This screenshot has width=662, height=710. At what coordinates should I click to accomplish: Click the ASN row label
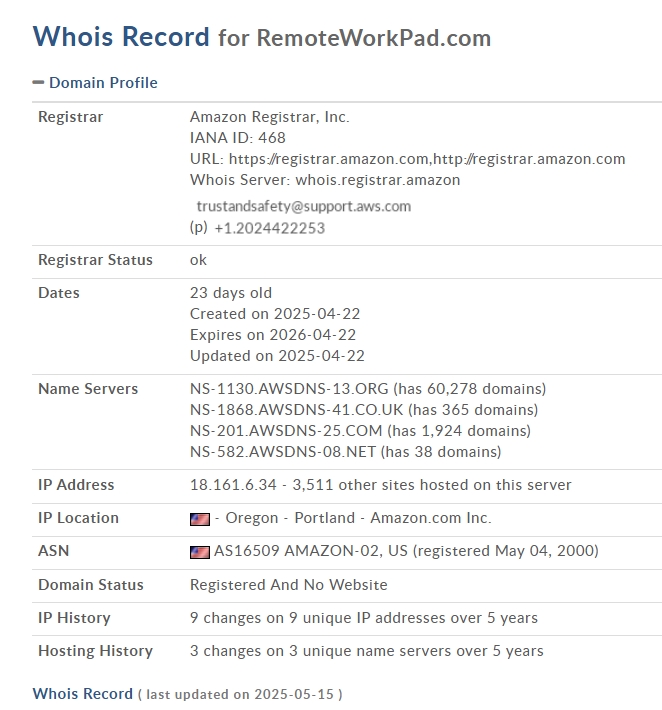click(x=53, y=551)
